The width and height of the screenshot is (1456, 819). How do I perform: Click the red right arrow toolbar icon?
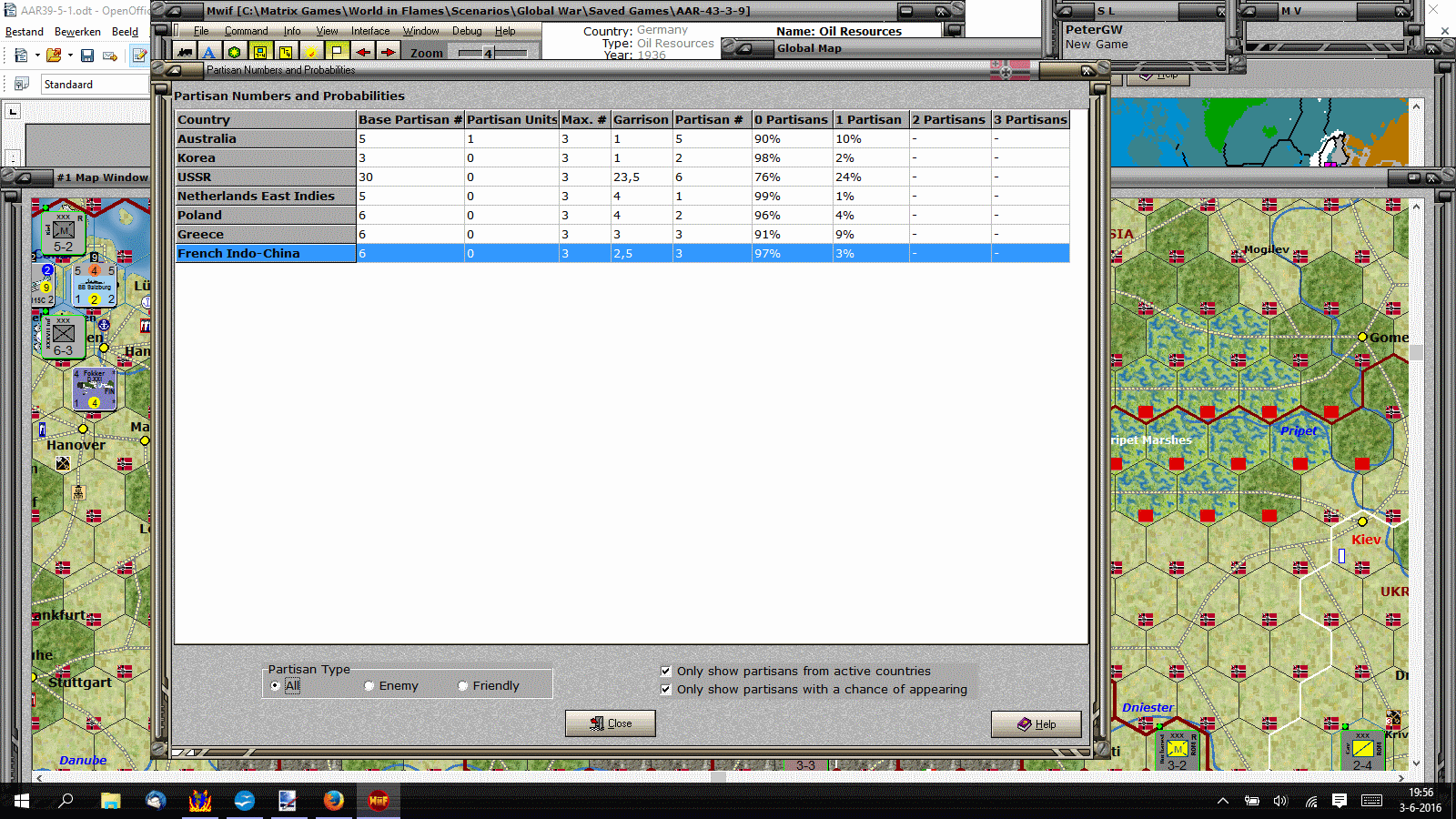point(389,52)
